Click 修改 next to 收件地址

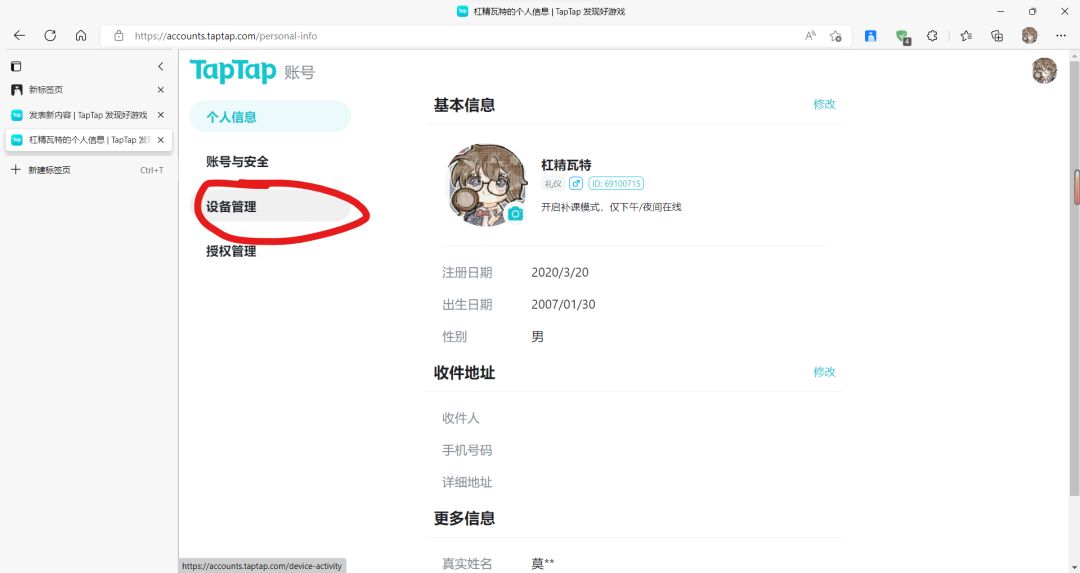click(824, 372)
